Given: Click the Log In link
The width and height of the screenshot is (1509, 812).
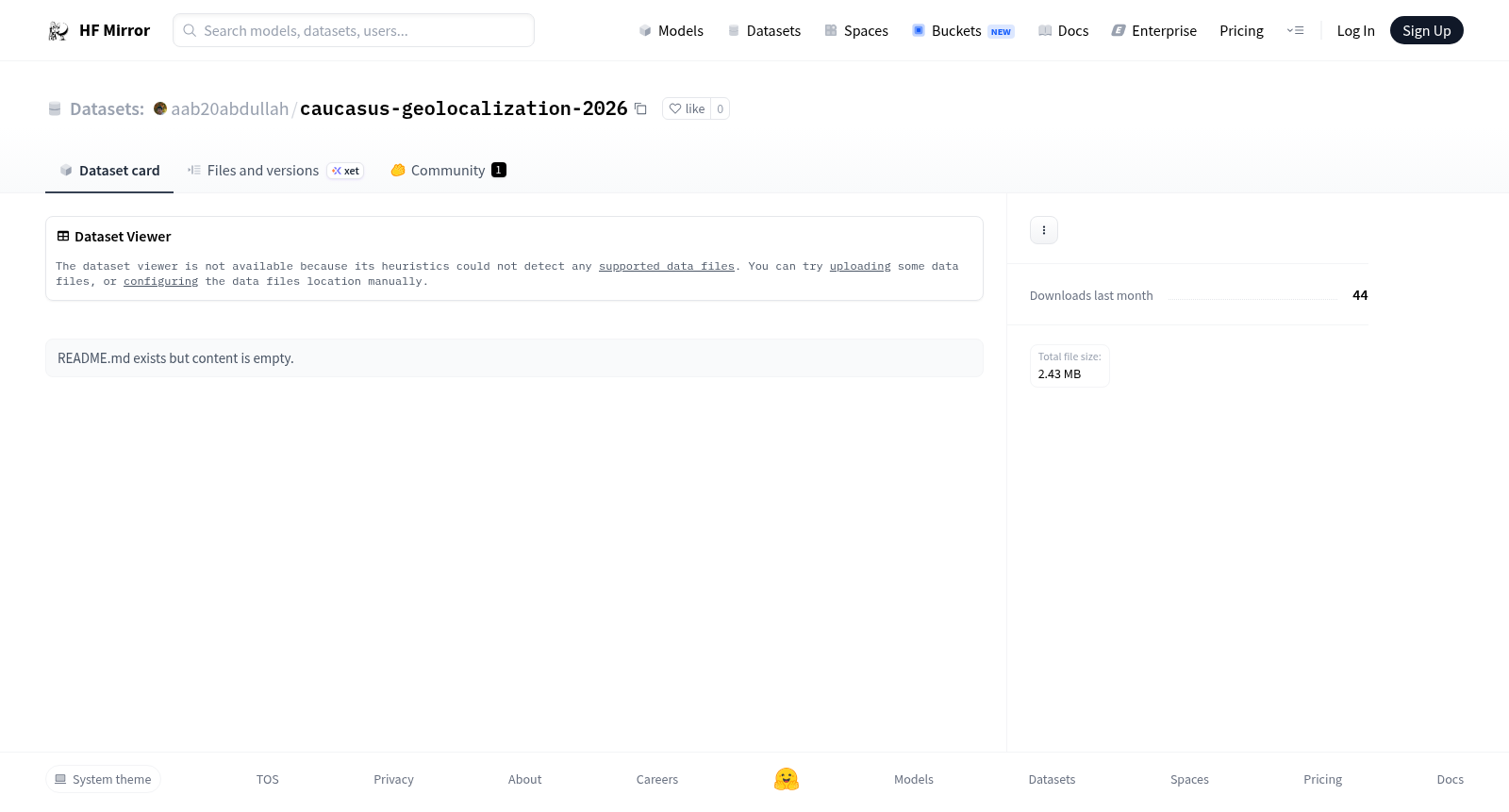Looking at the screenshot, I should [x=1355, y=30].
